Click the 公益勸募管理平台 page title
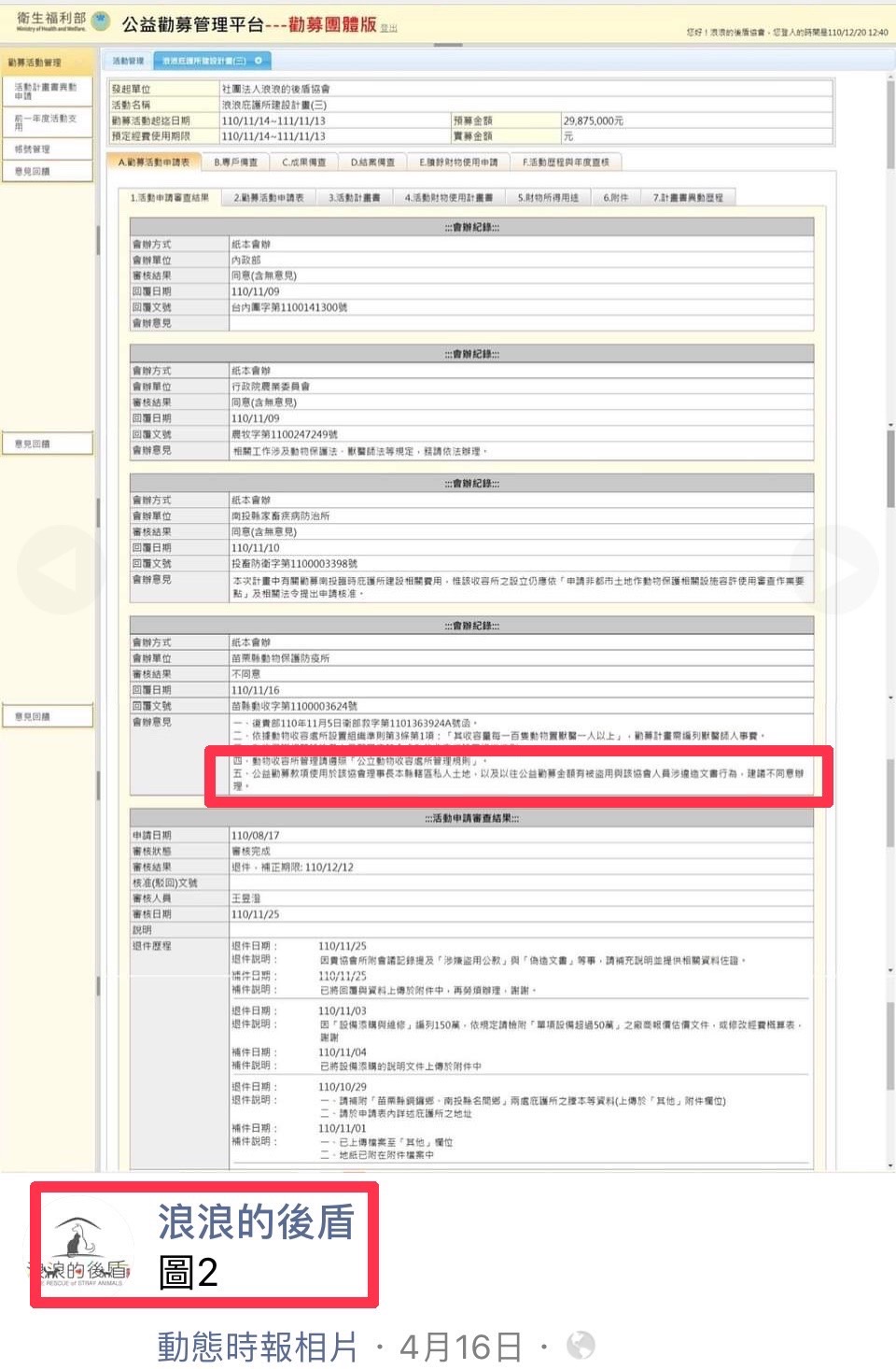This screenshot has height=1369, width=896. pyautogui.click(x=193, y=24)
